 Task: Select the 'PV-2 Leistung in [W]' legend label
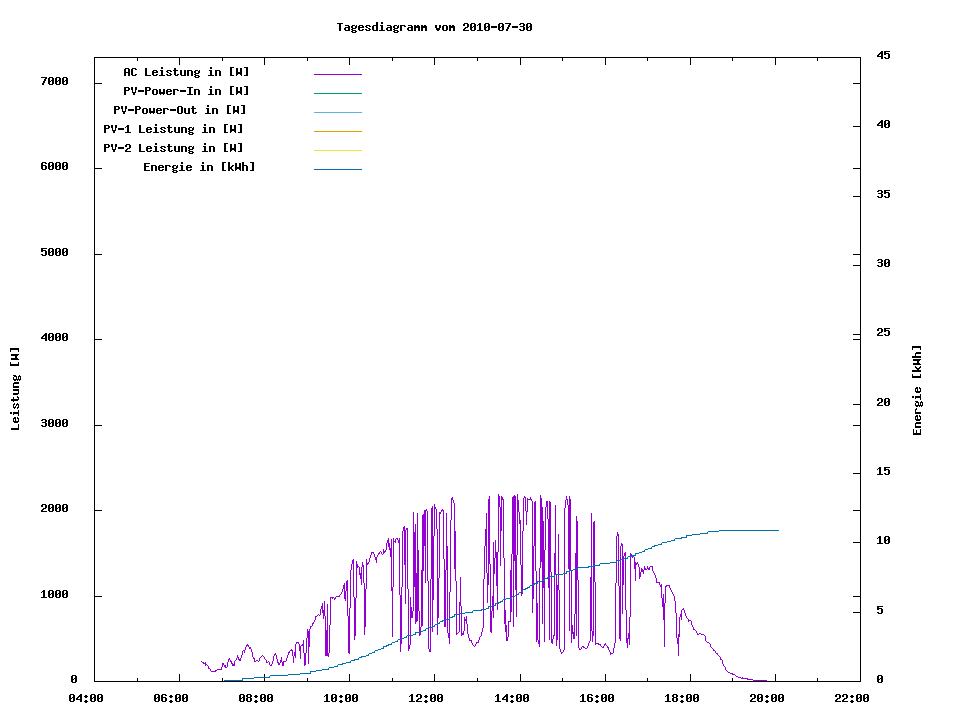174,148
